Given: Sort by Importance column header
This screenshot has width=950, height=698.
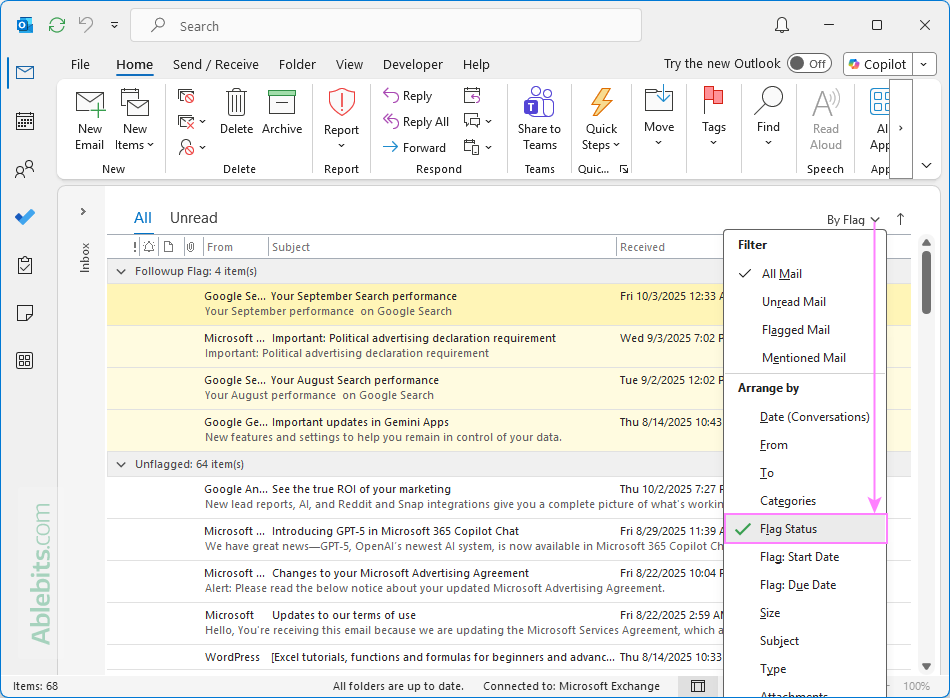Looking at the screenshot, I should [x=135, y=247].
